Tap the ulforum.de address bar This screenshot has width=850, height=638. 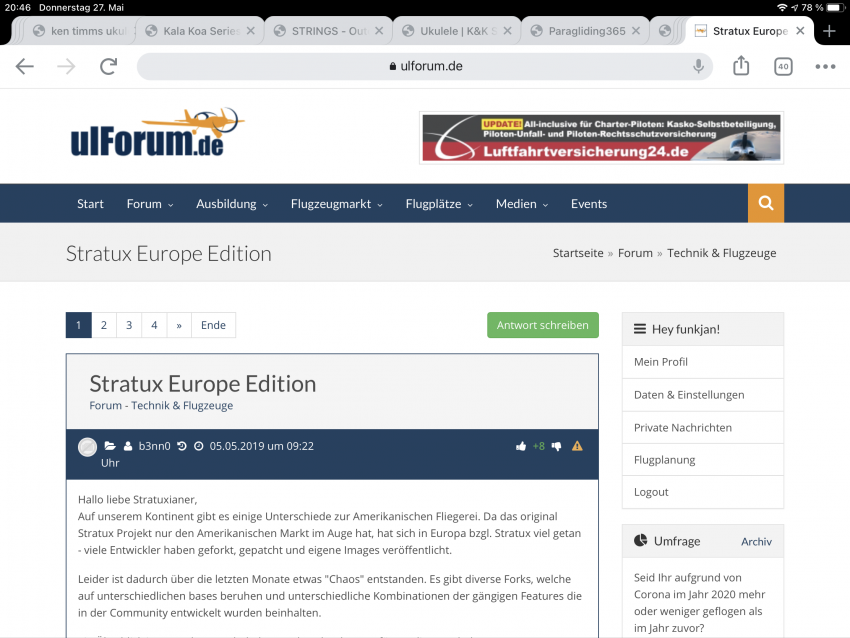point(424,66)
